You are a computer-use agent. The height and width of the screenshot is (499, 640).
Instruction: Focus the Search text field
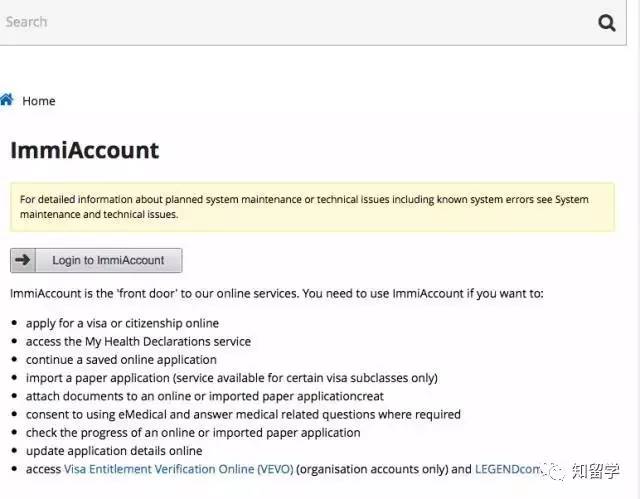point(290,22)
